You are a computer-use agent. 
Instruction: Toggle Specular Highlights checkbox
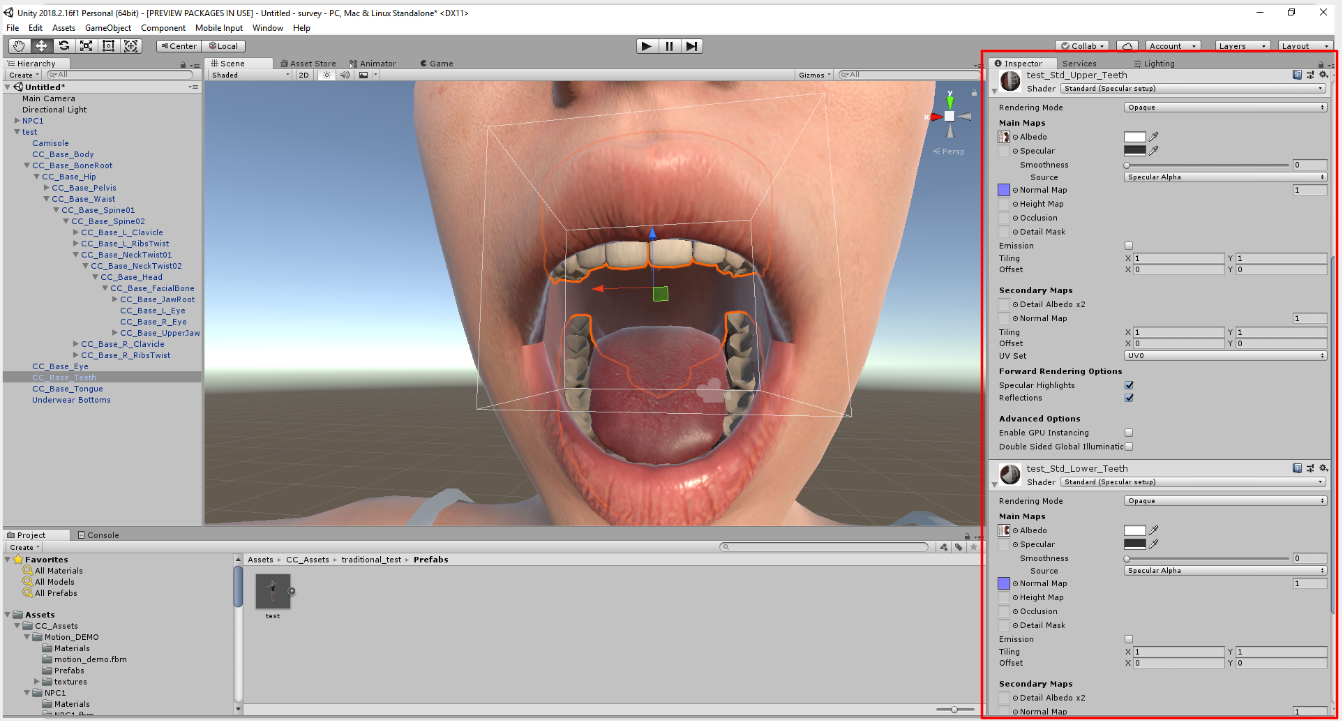(1129, 385)
